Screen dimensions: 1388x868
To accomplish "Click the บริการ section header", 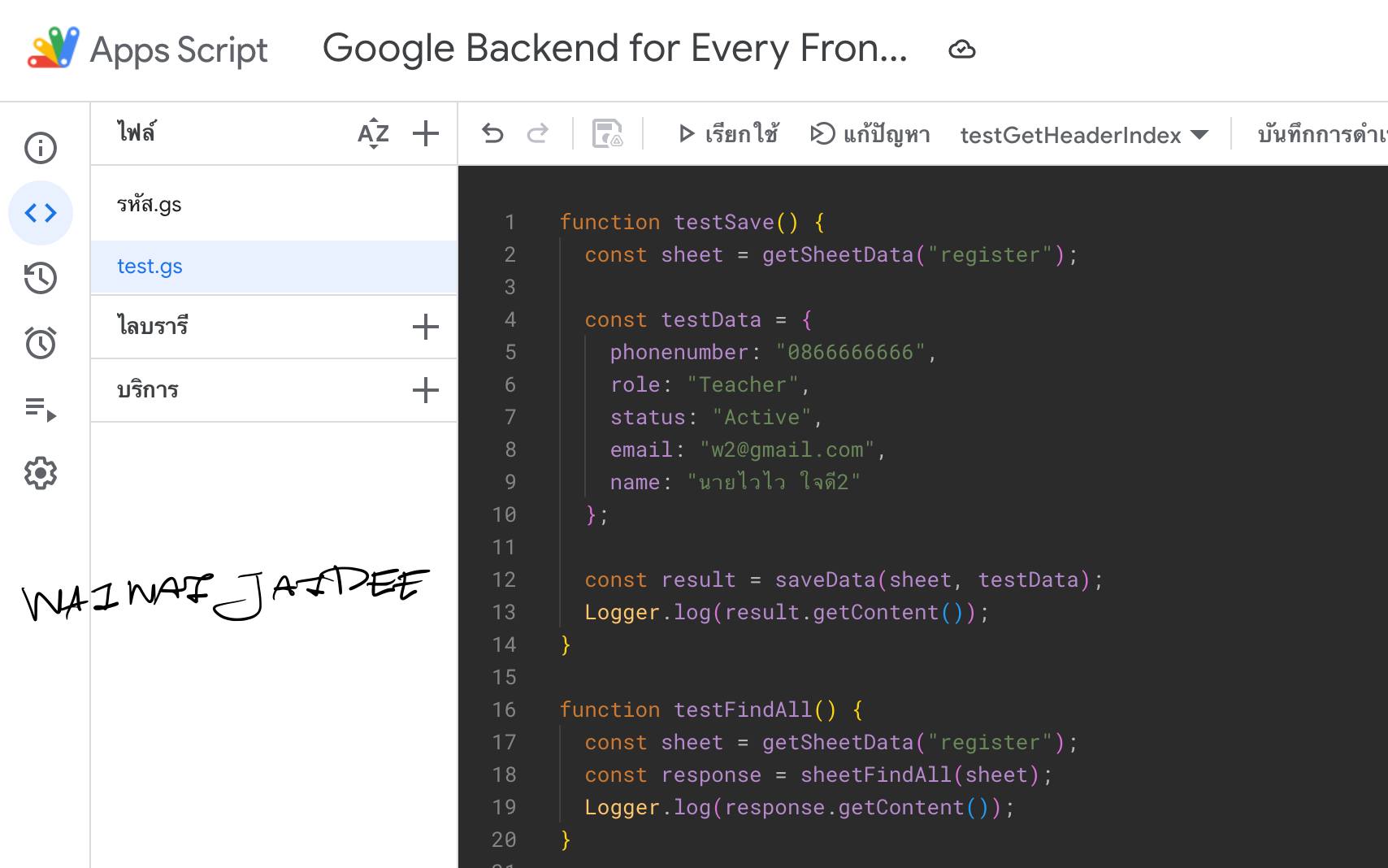I will click(x=147, y=390).
